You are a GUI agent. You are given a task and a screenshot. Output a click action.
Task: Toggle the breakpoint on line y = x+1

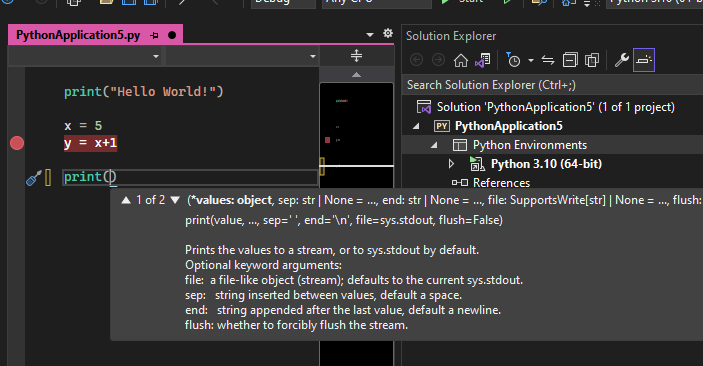(17, 144)
